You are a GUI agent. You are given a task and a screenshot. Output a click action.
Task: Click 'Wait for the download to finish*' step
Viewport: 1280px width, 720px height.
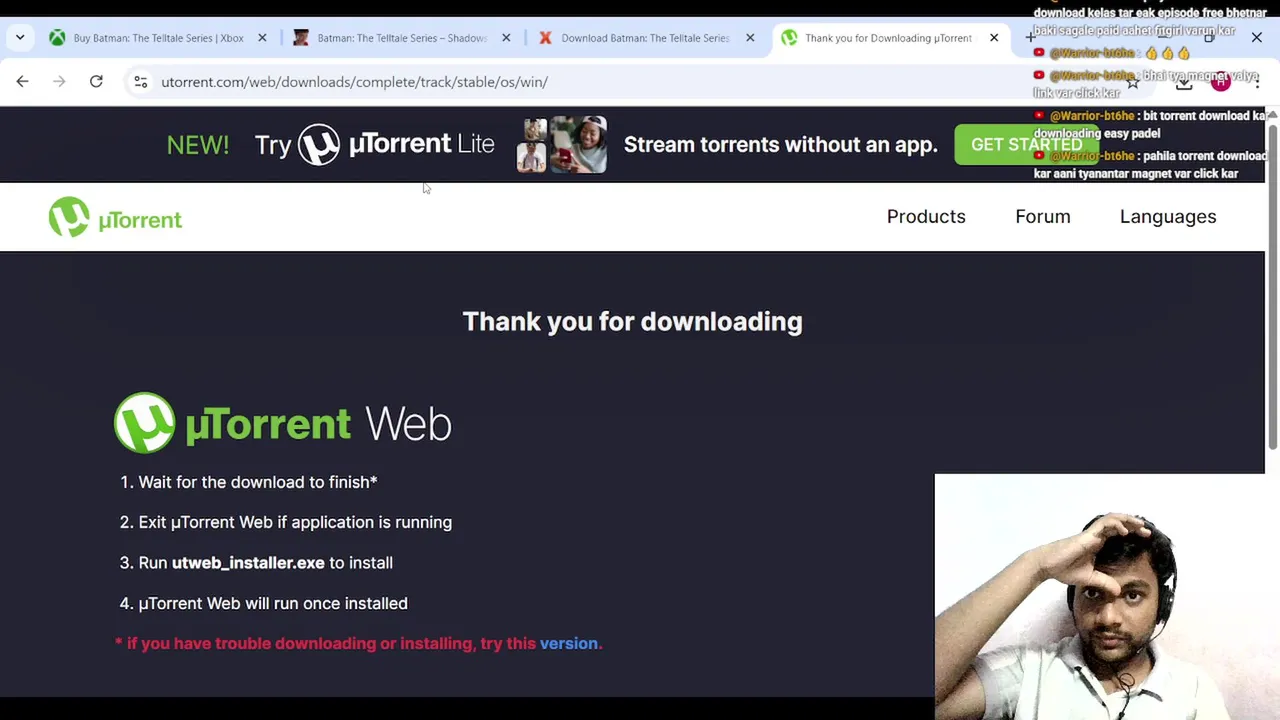258,482
